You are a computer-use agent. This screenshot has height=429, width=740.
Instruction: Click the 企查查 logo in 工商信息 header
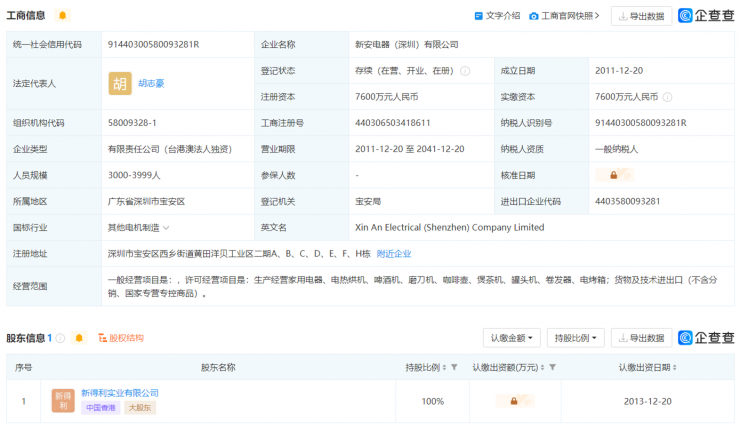pyautogui.click(x=706, y=16)
